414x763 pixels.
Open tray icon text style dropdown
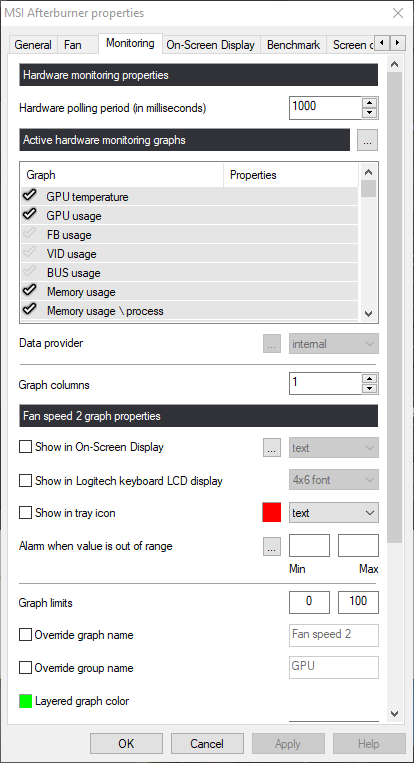[x=334, y=513]
